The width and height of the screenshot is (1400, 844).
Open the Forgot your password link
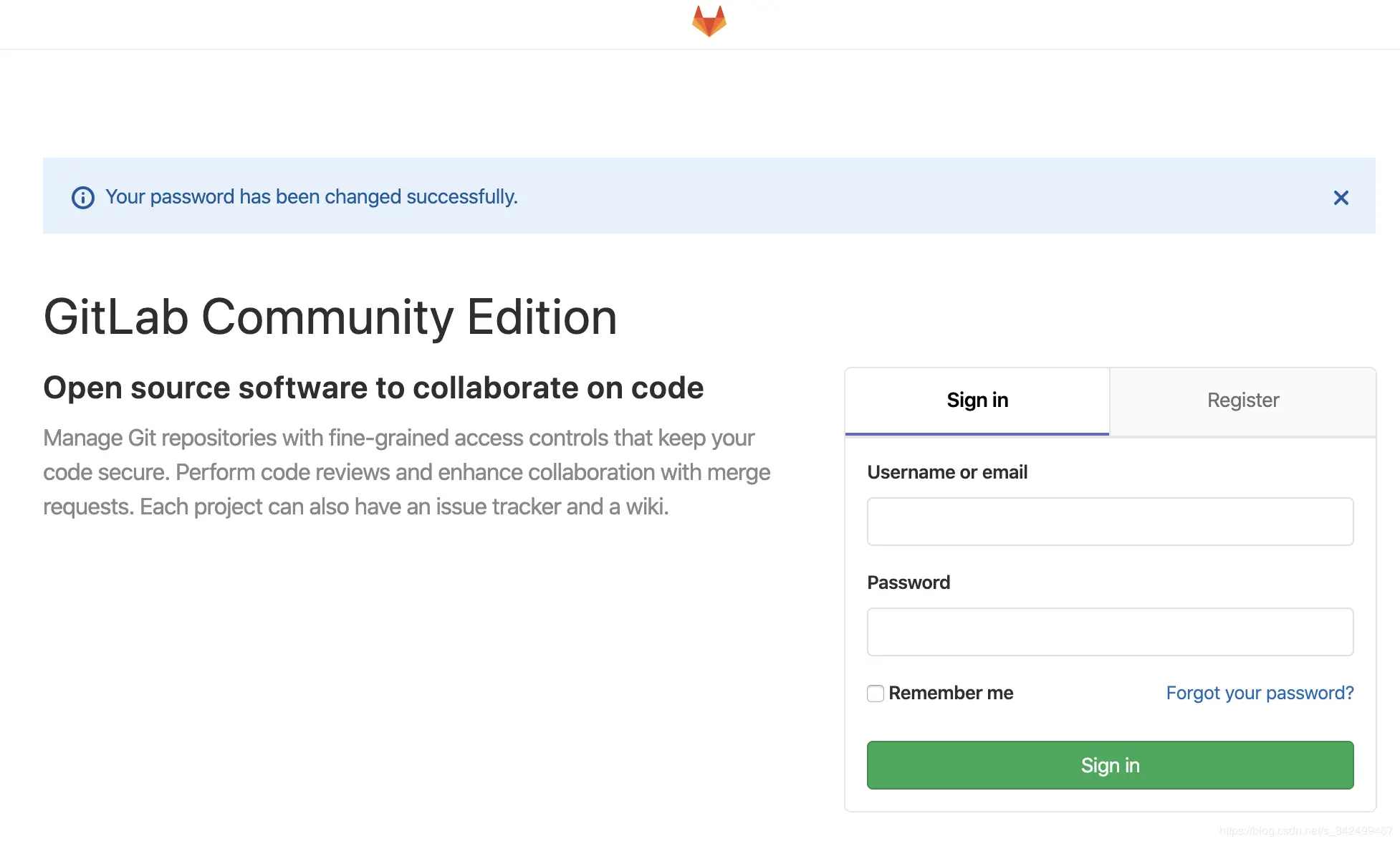1260,693
